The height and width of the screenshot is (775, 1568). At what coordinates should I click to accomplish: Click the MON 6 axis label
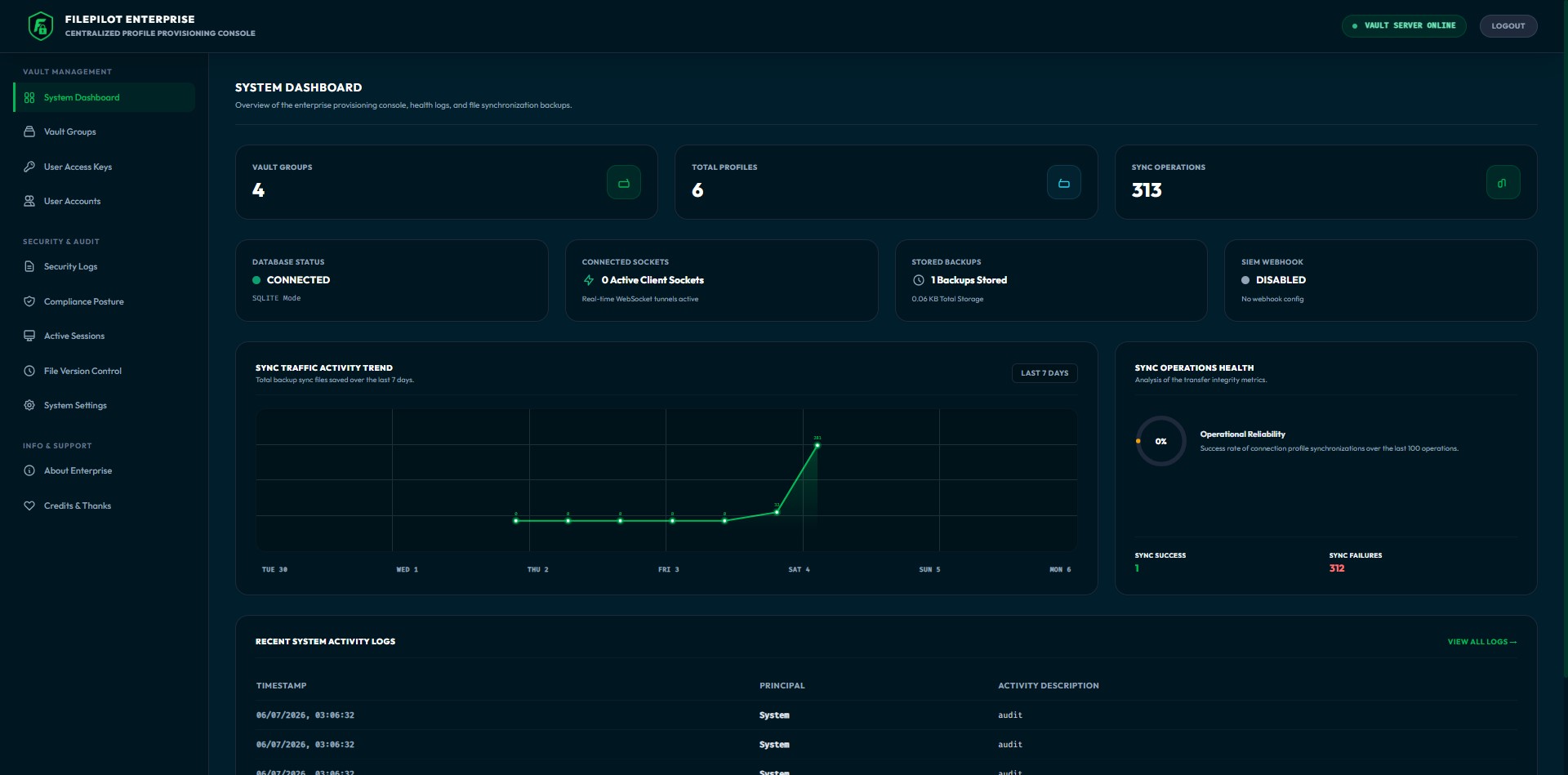1060,569
